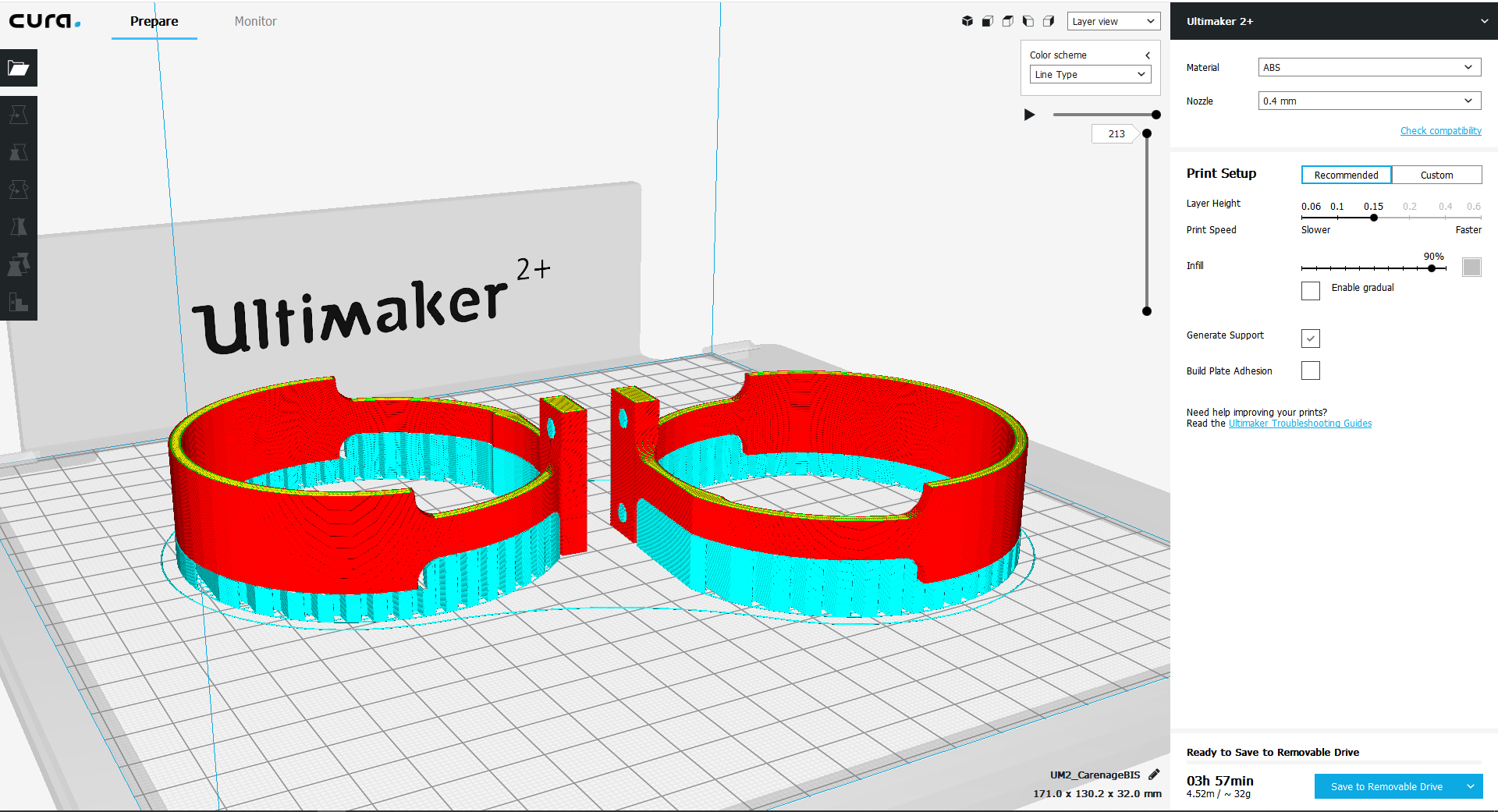Switch camera to top view cube icon
The height and width of the screenshot is (812, 1498).
(x=1008, y=21)
